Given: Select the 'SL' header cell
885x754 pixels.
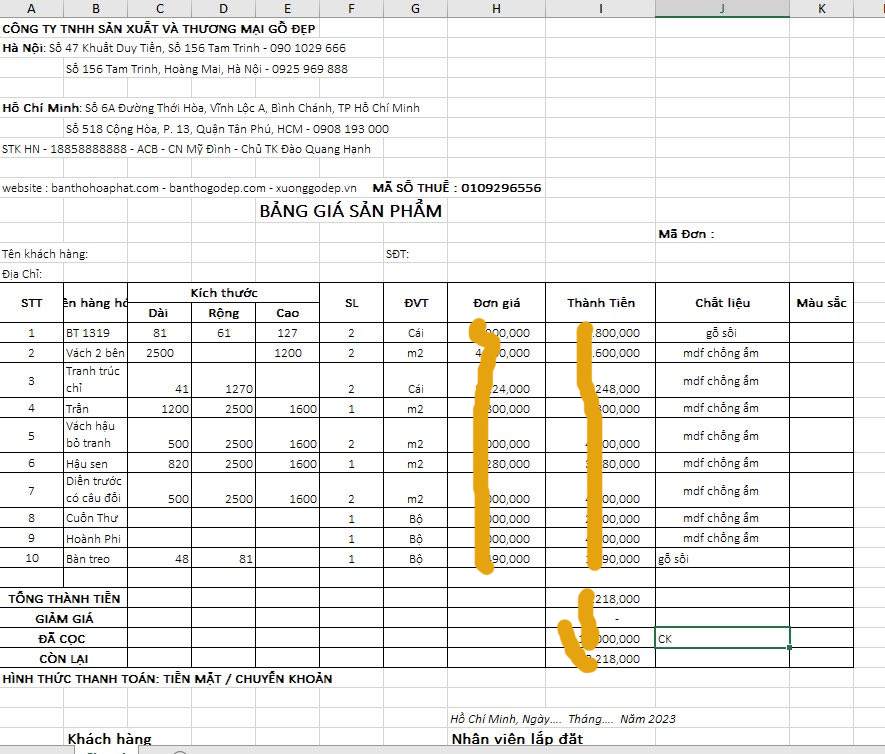Looking at the screenshot, I should tap(351, 303).
